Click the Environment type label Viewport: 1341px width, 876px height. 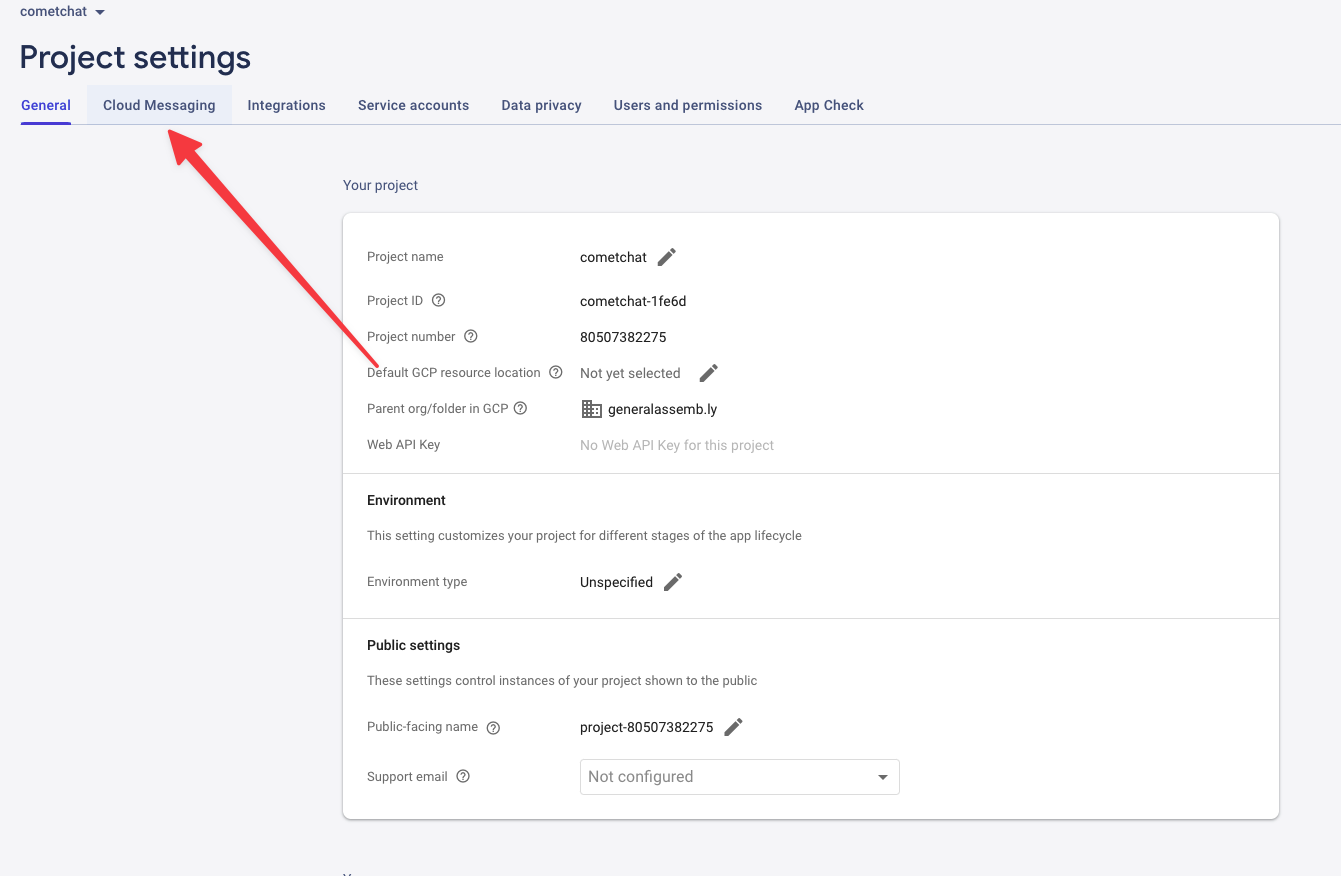pos(417,581)
